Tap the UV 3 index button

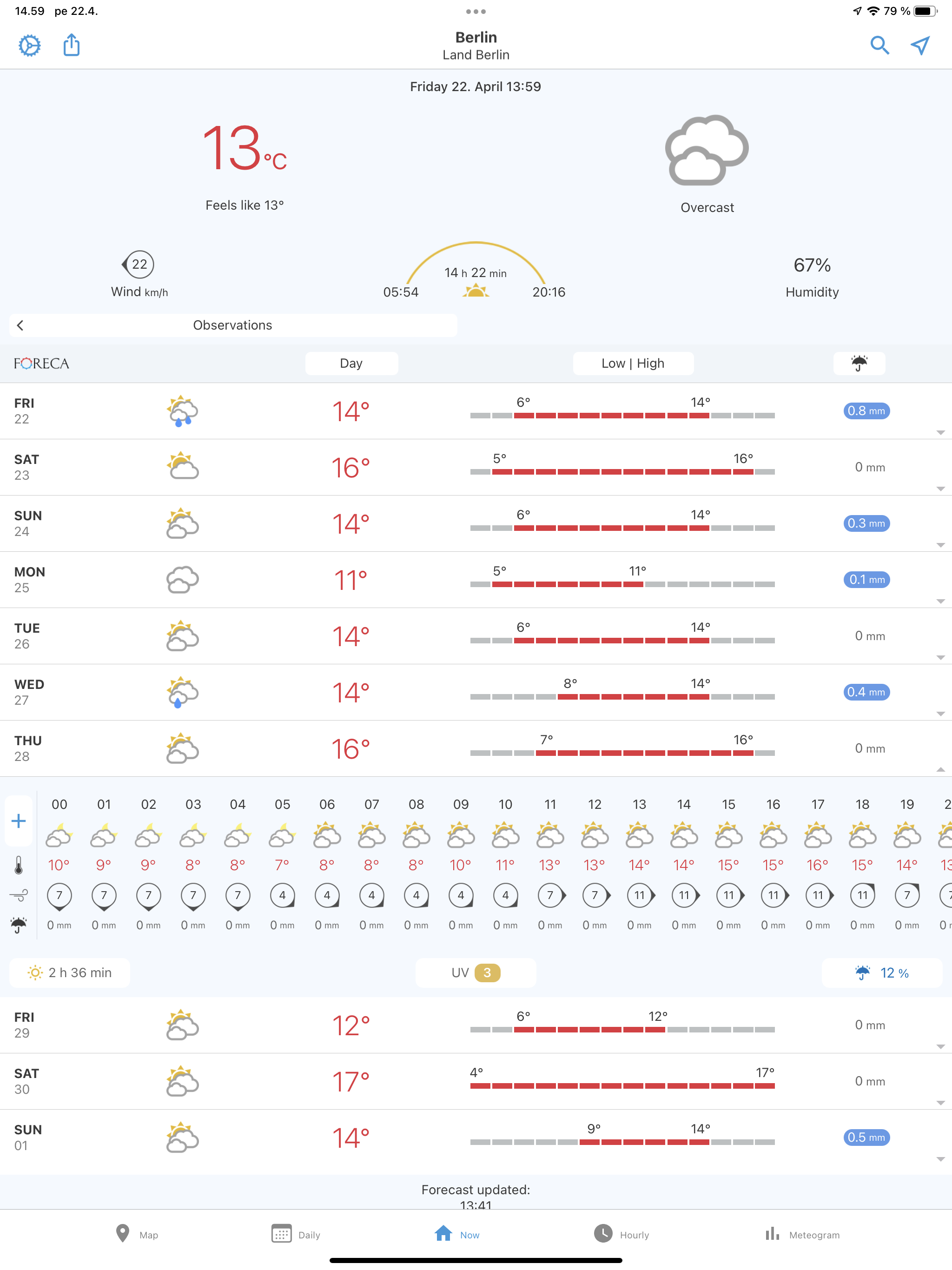[476, 972]
